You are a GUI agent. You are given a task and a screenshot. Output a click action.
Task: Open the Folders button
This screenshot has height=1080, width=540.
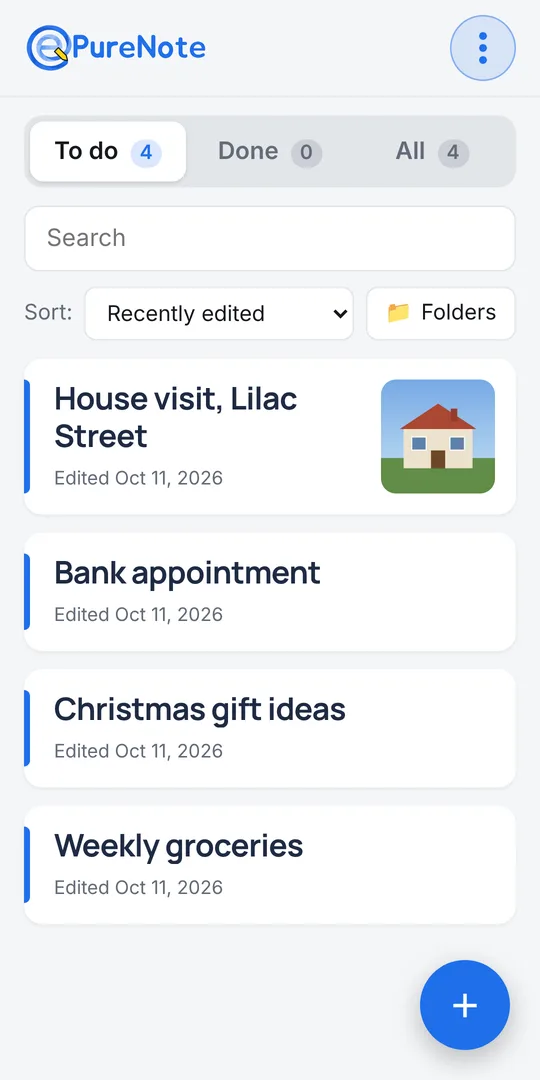(441, 313)
